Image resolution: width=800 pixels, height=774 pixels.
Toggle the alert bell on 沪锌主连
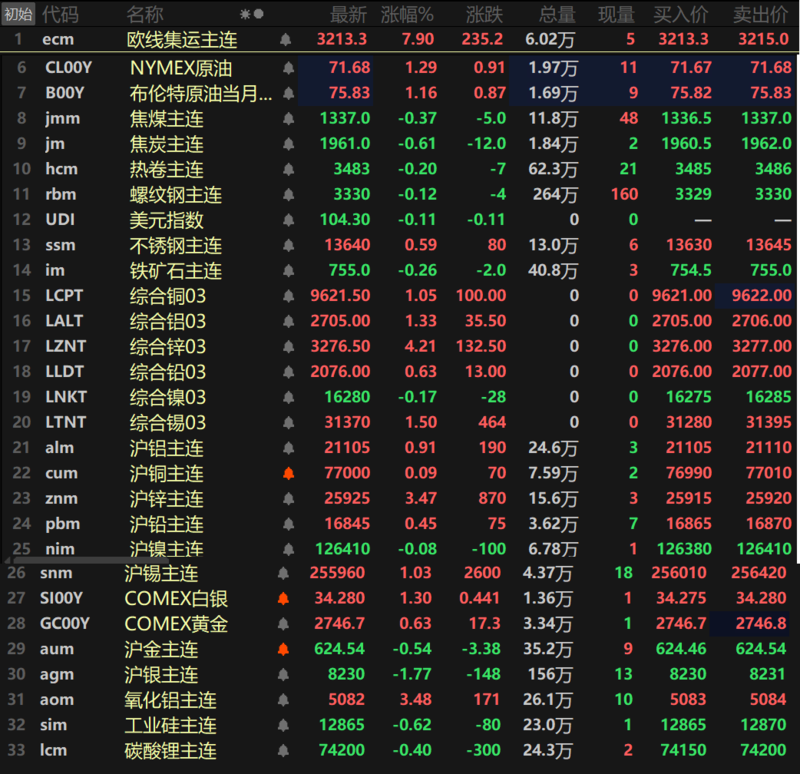pyautogui.click(x=288, y=498)
